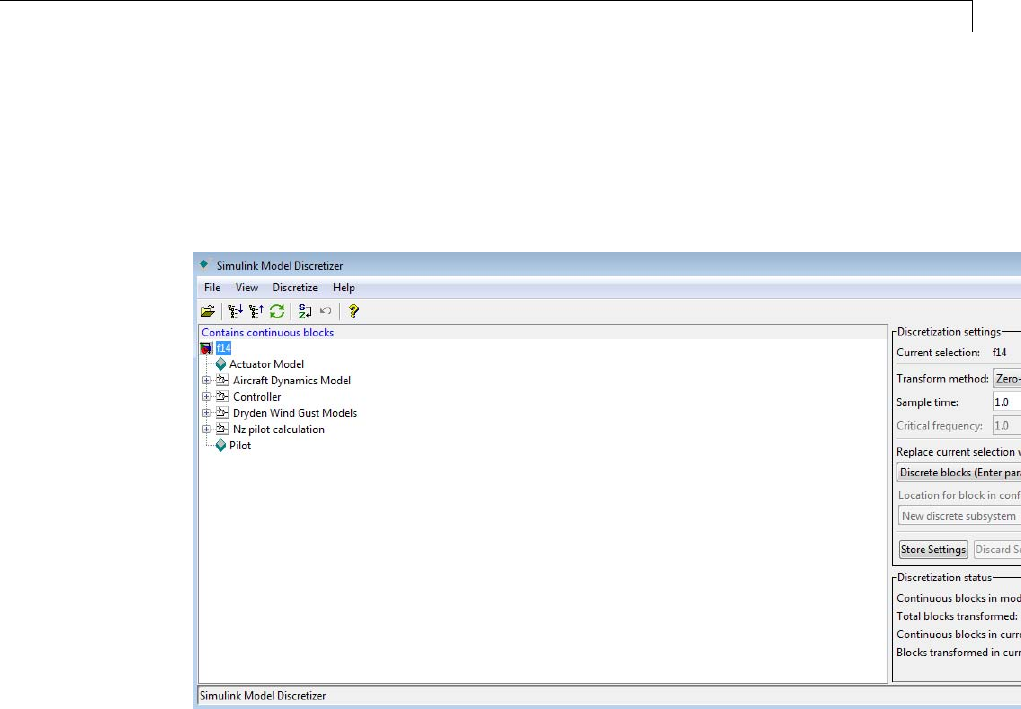Expand the Controller tree node
The width and height of the screenshot is (1021, 709).
[206, 396]
